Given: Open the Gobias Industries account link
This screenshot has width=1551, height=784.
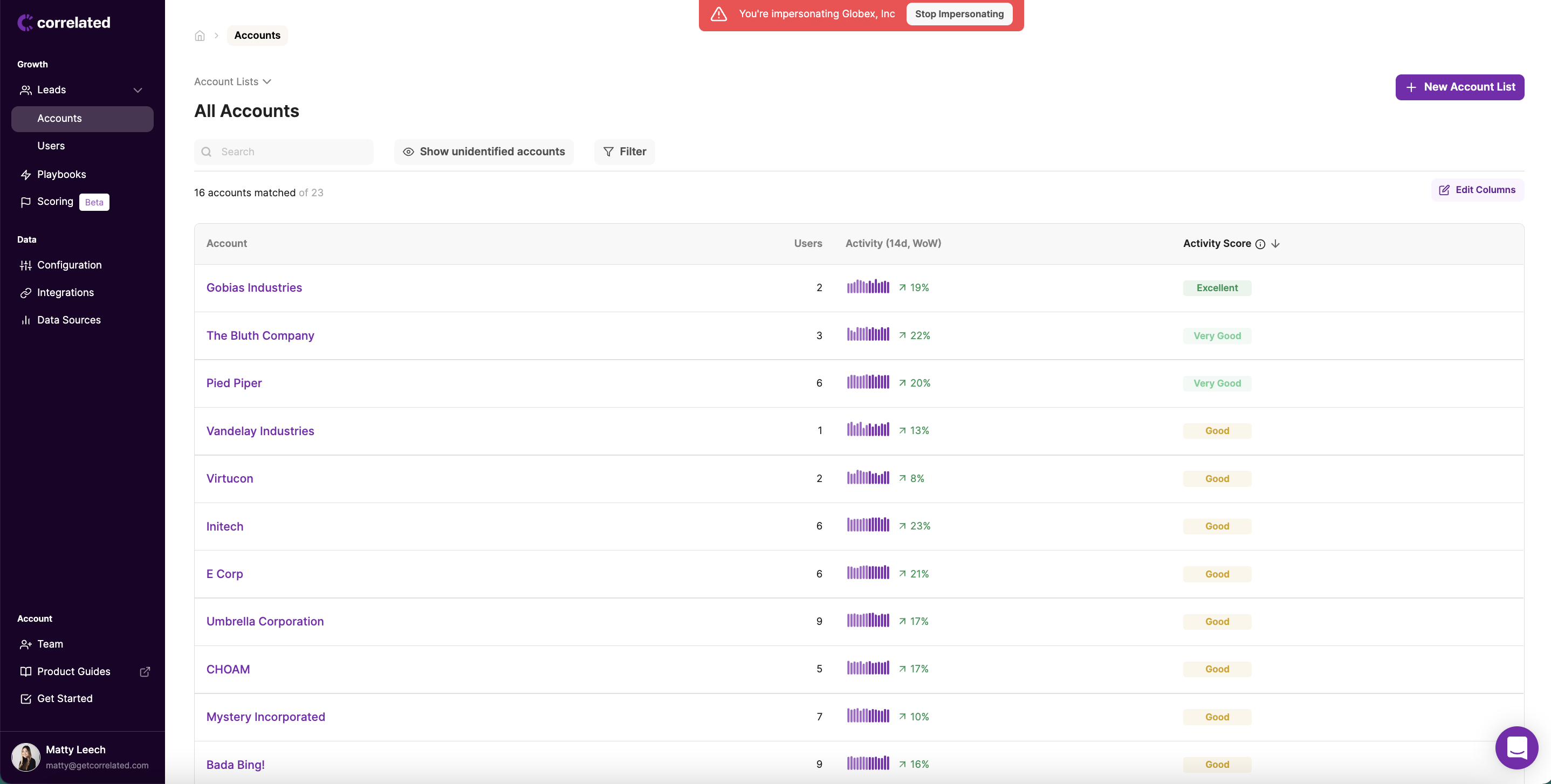Looking at the screenshot, I should pos(254,288).
